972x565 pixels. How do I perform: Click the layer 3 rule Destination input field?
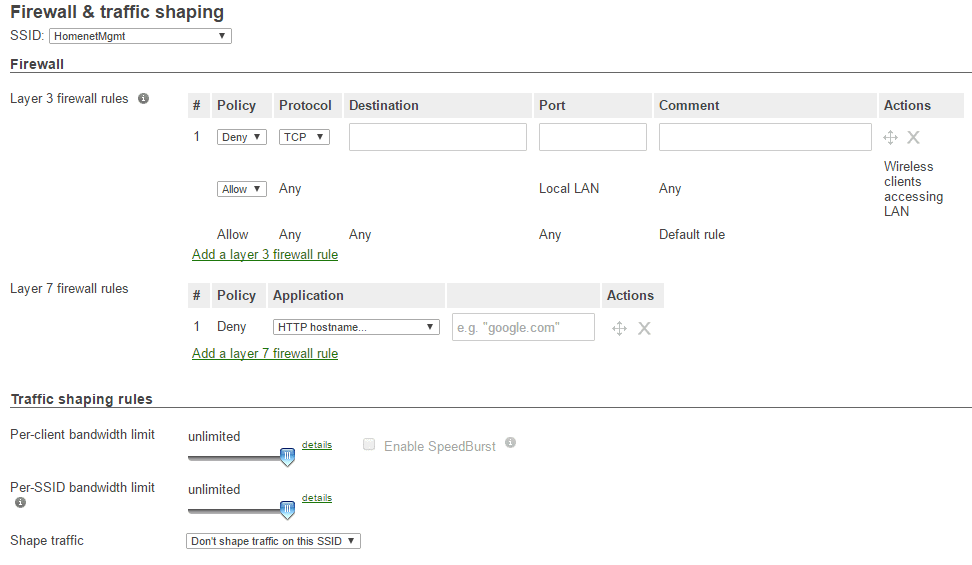click(437, 137)
